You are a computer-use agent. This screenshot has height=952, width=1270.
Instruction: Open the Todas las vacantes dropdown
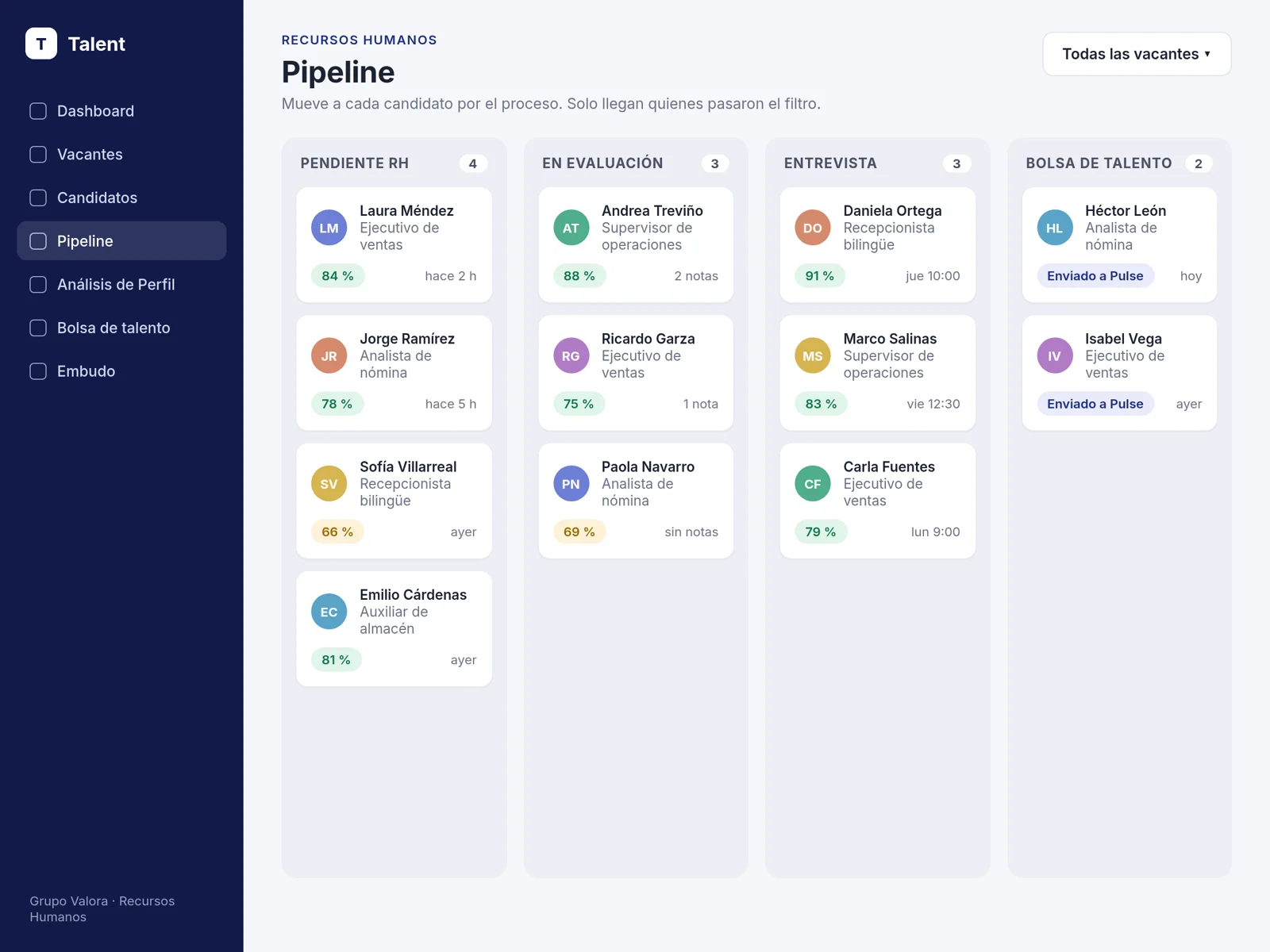click(1137, 54)
